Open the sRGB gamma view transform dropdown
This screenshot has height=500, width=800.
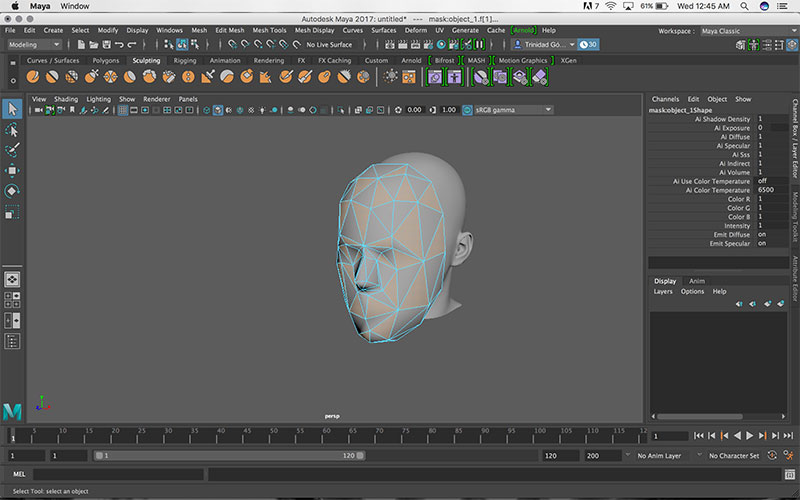click(513, 110)
